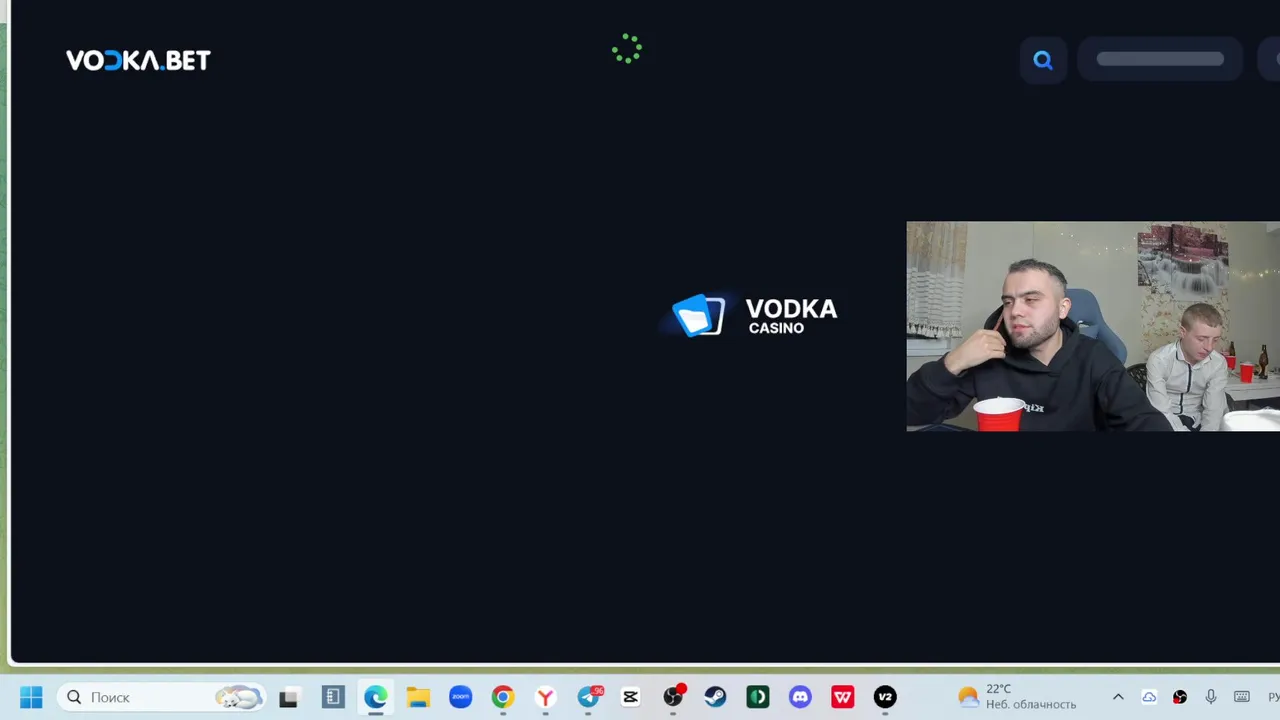
Task: Open OBS Studio from the taskbar
Action: (x=673, y=697)
